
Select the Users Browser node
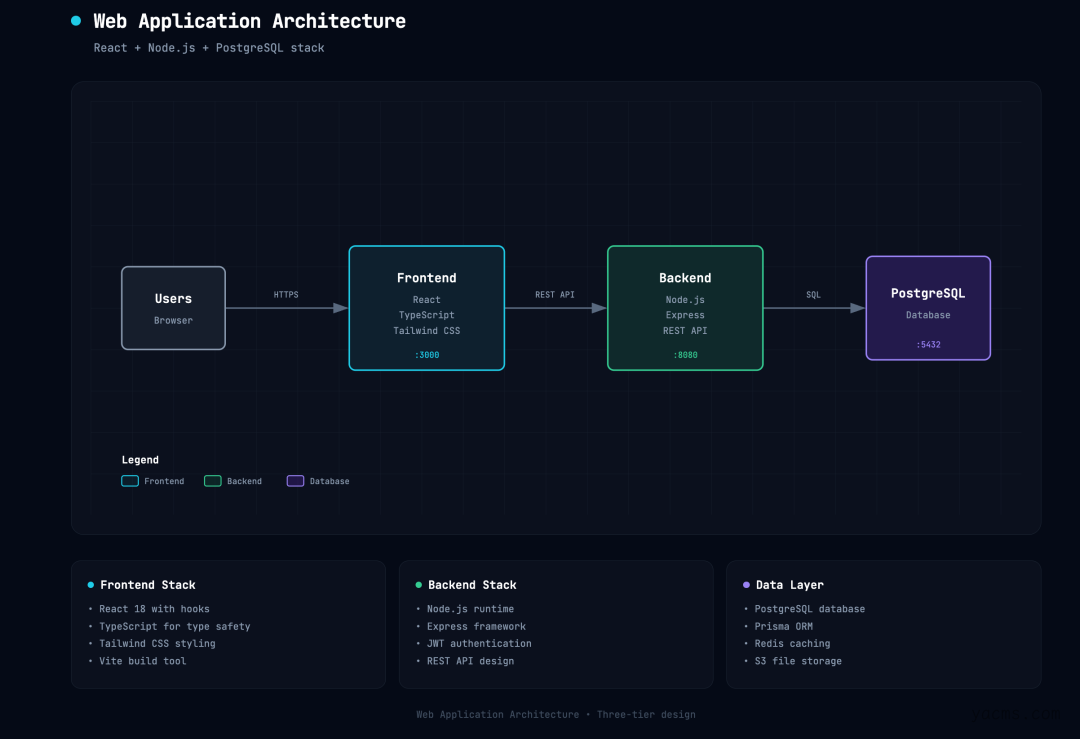pyautogui.click(x=173, y=308)
